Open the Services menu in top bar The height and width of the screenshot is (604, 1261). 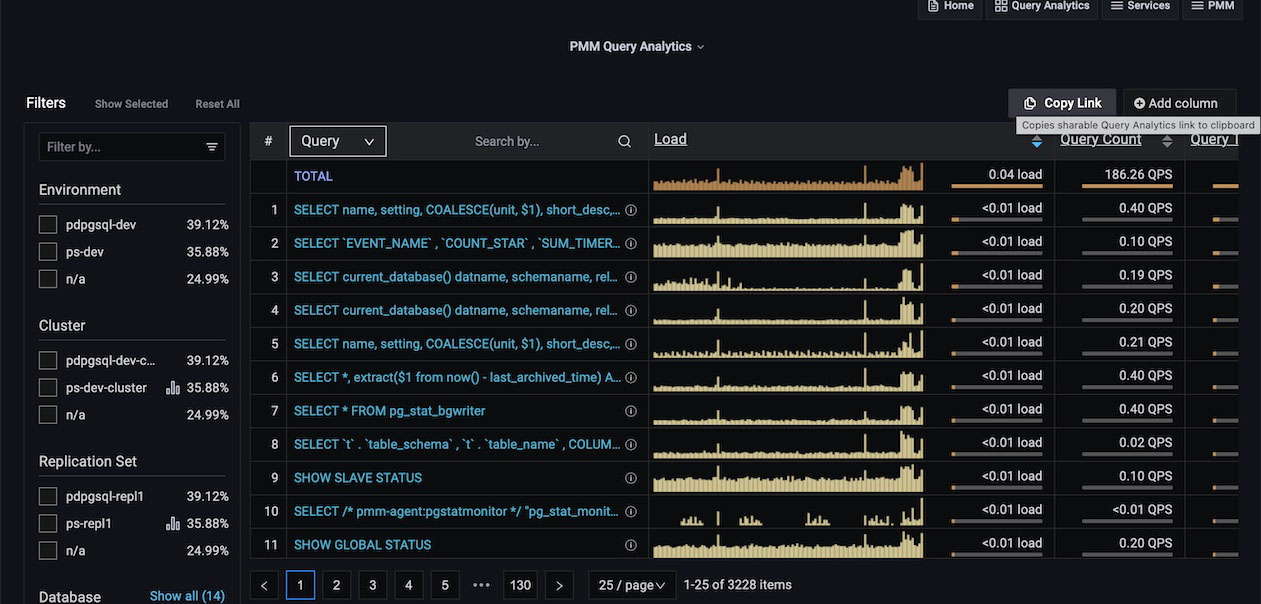[1139, 6]
